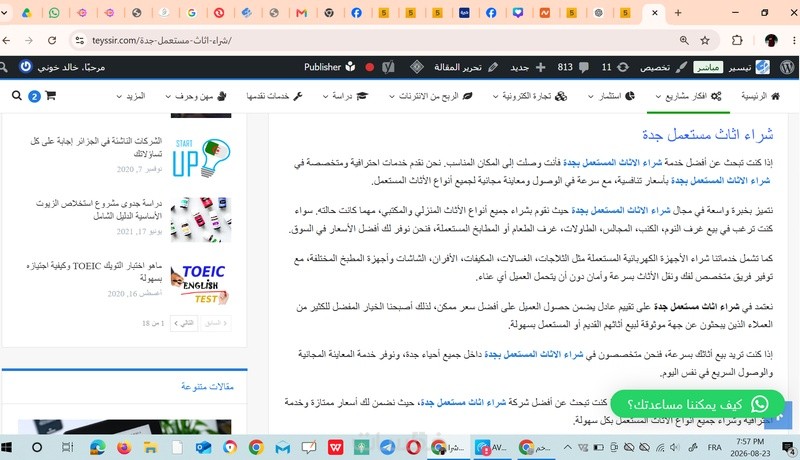Expand the الربح من الانترنات menu dropdown
Screen dimensions: 800x460
431,96
